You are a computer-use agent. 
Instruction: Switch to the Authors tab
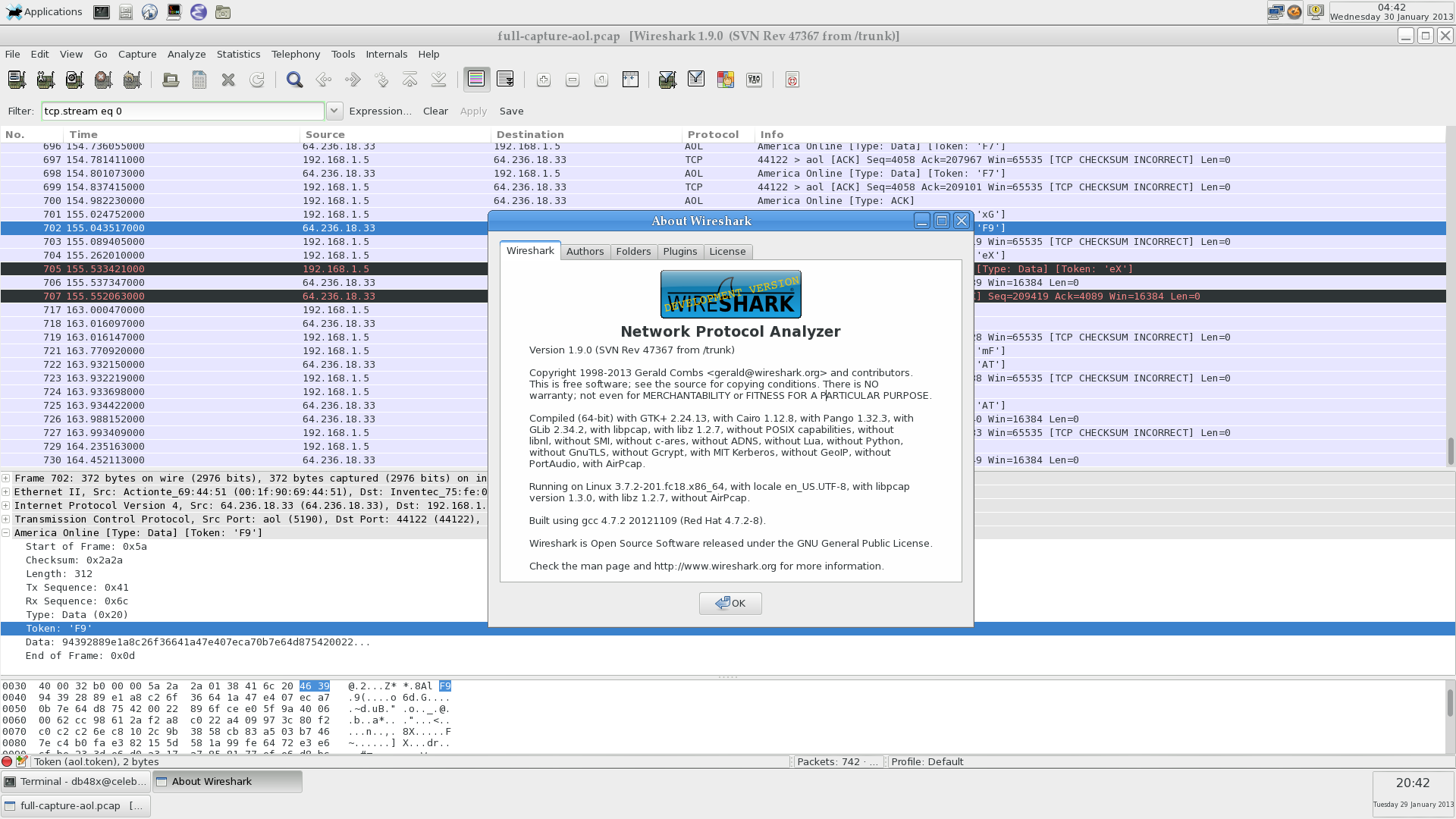pos(585,252)
